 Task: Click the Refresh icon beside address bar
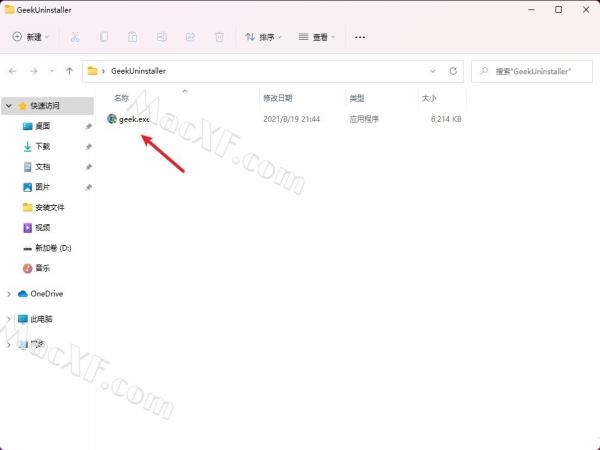click(453, 71)
